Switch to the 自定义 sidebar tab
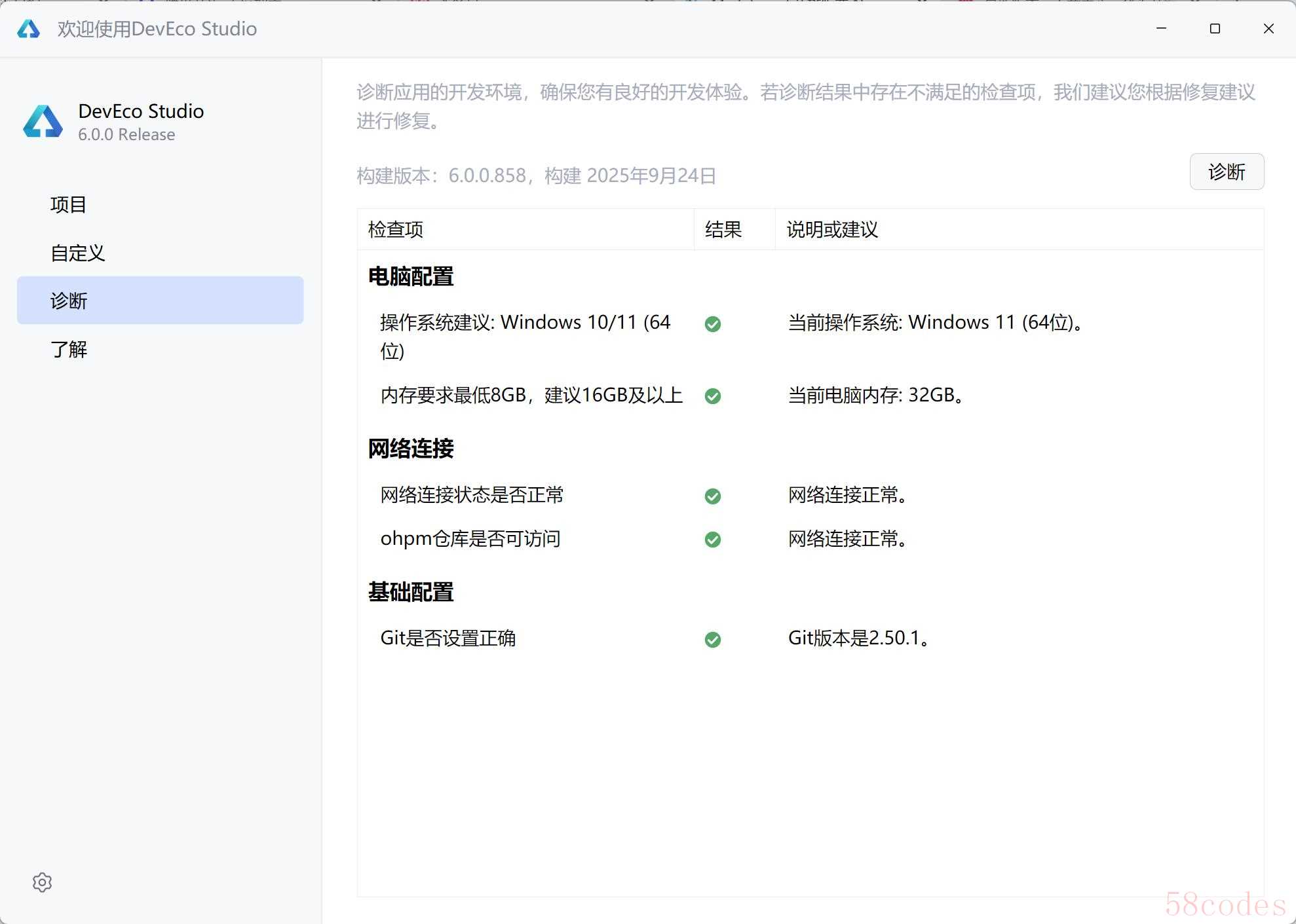This screenshot has height=924, width=1296. pyautogui.click(x=78, y=253)
